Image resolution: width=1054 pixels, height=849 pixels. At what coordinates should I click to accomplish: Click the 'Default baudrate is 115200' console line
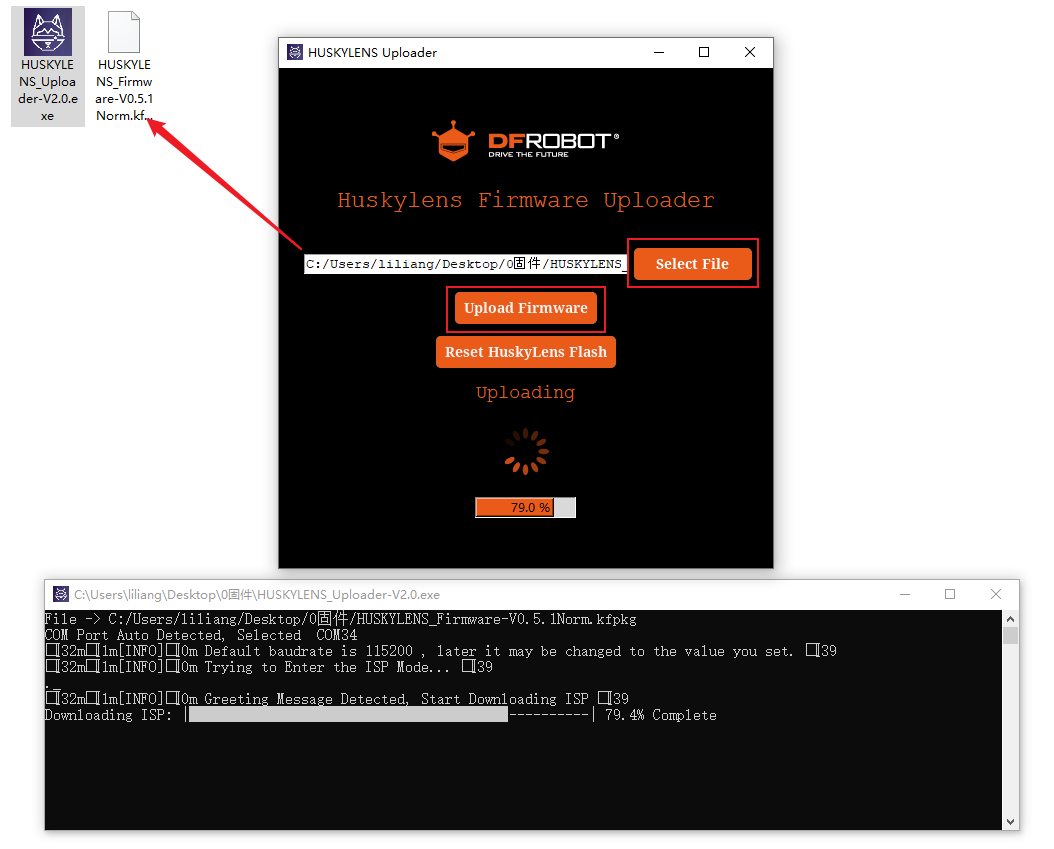[x=440, y=651]
